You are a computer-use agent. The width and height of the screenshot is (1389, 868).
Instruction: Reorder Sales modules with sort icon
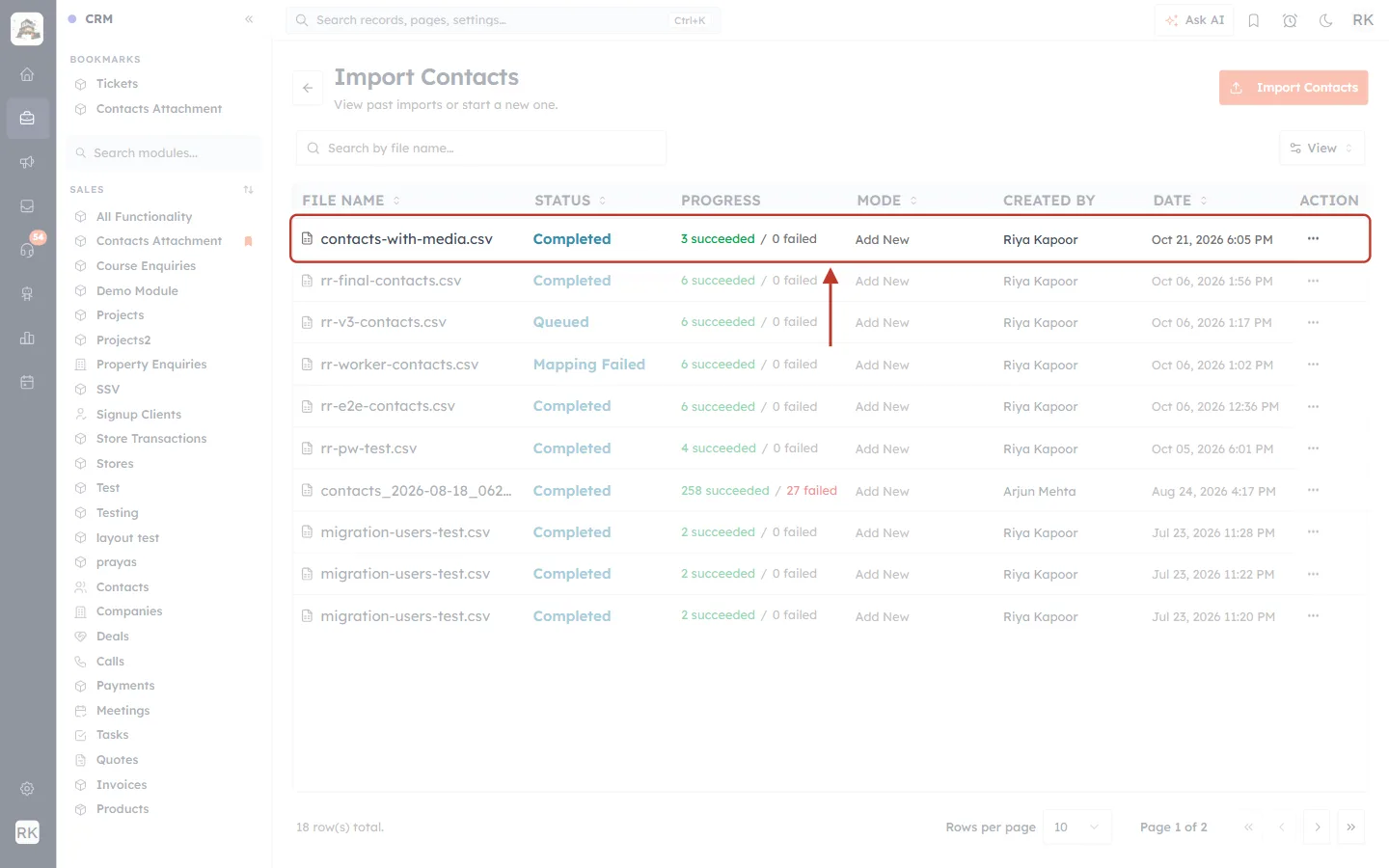[249, 190]
